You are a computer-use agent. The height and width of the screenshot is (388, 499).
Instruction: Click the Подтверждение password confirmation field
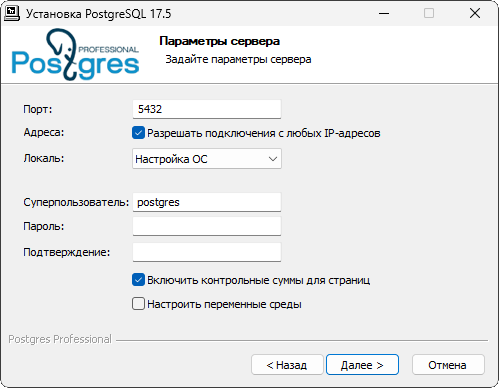click(207, 252)
